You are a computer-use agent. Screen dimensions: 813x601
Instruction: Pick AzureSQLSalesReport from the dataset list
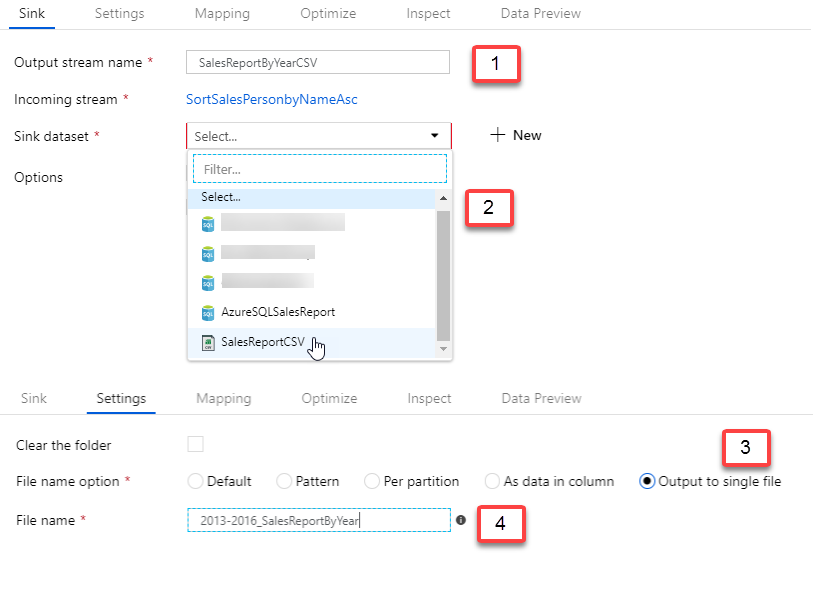click(x=311, y=312)
